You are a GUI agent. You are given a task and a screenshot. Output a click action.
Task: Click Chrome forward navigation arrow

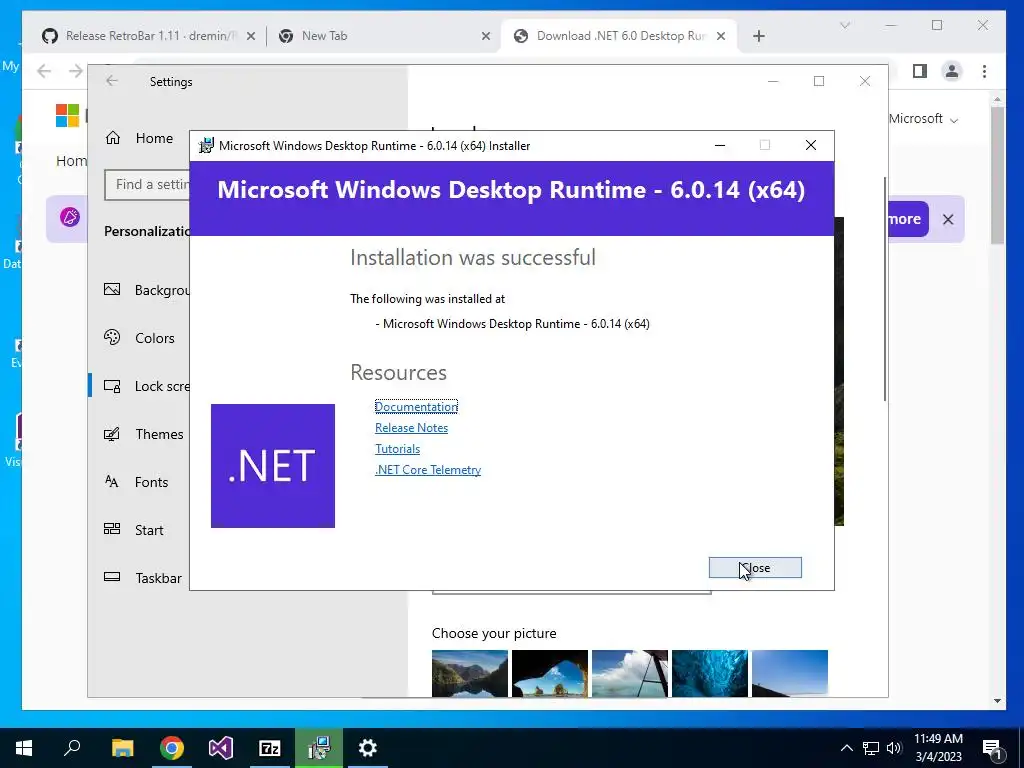point(76,71)
